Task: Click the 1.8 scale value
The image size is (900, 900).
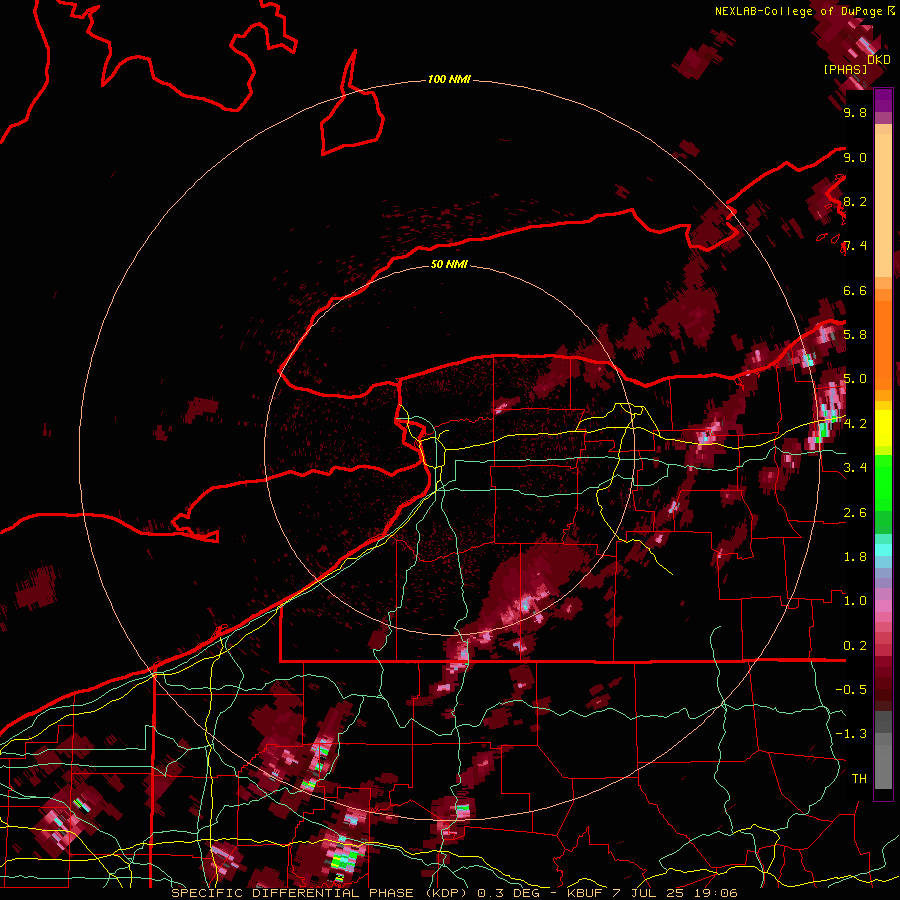Action: click(x=855, y=557)
